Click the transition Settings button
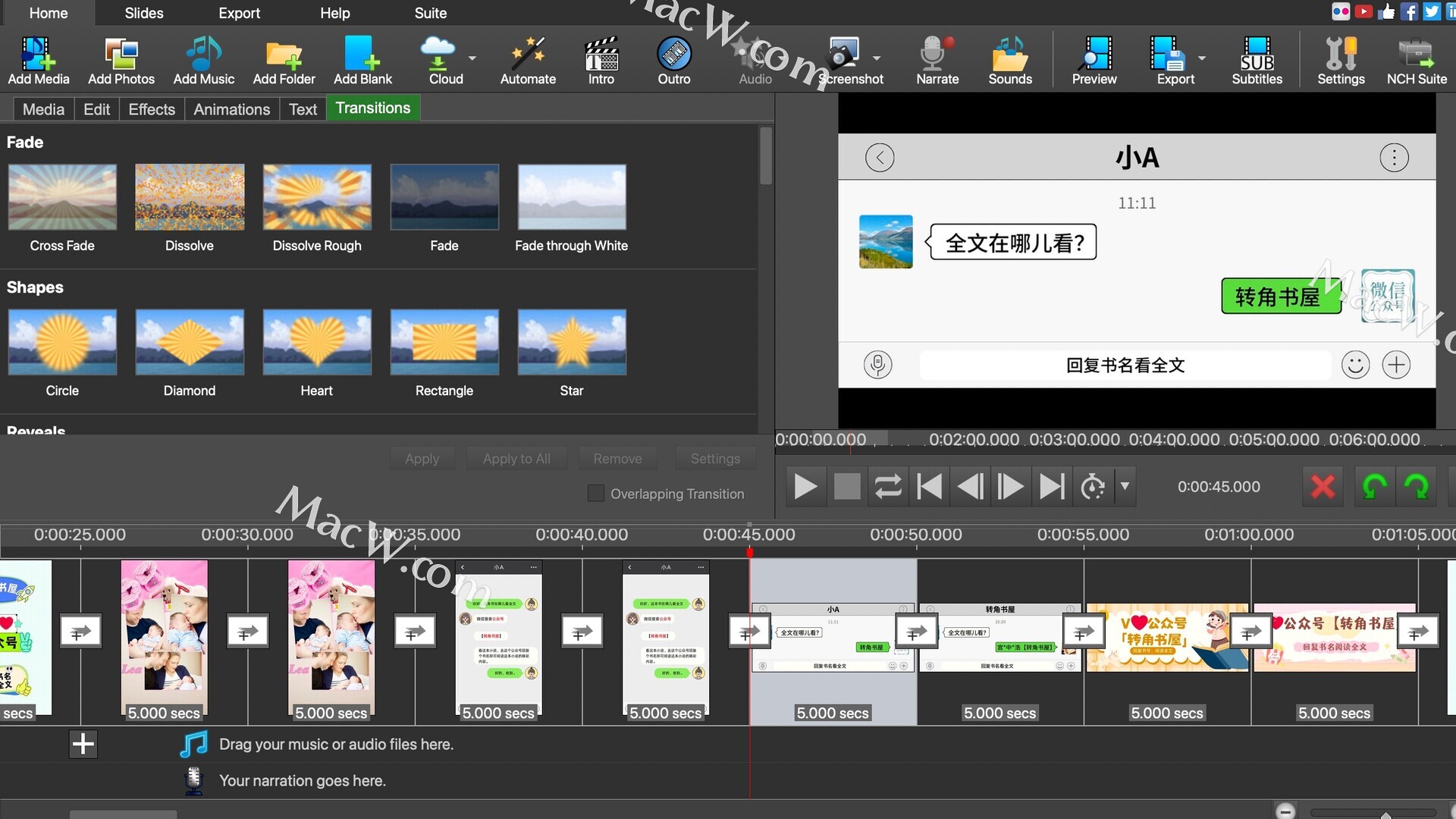This screenshot has height=819, width=1456. click(x=714, y=459)
